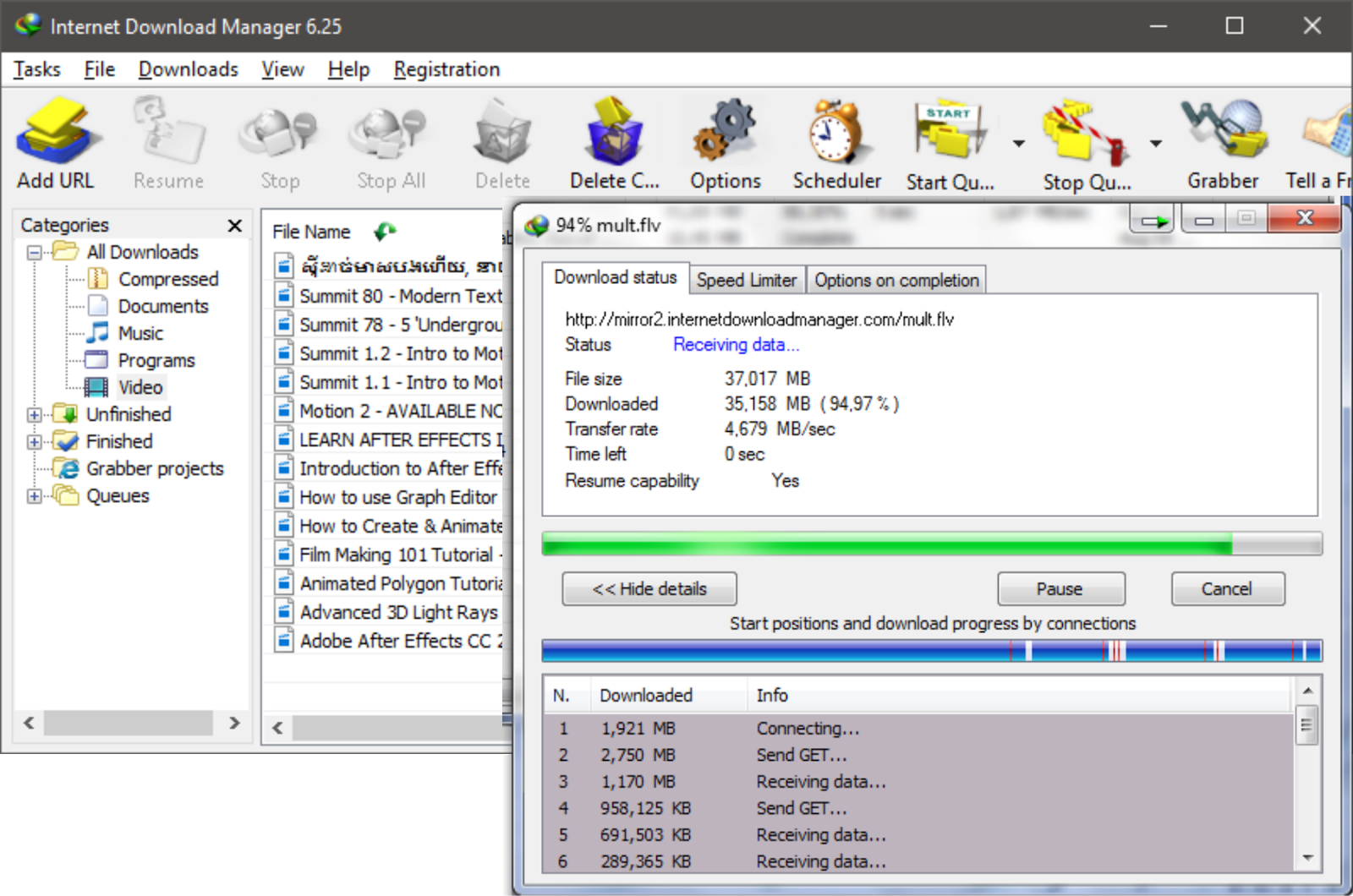
Task: Select the Programs category
Action: click(142, 360)
